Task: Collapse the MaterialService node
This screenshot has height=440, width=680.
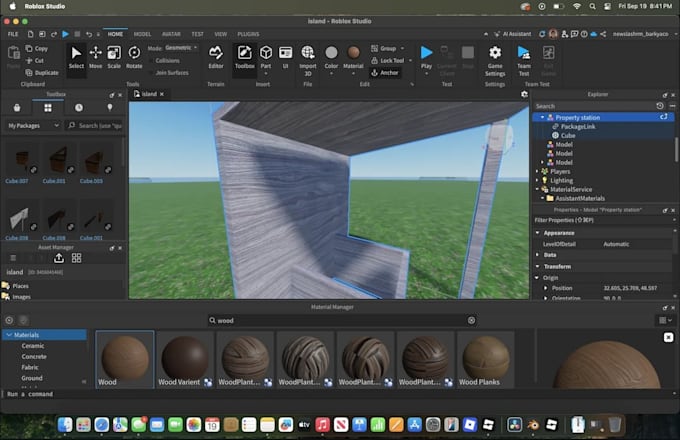Action: pyautogui.click(x=537, y=189)
